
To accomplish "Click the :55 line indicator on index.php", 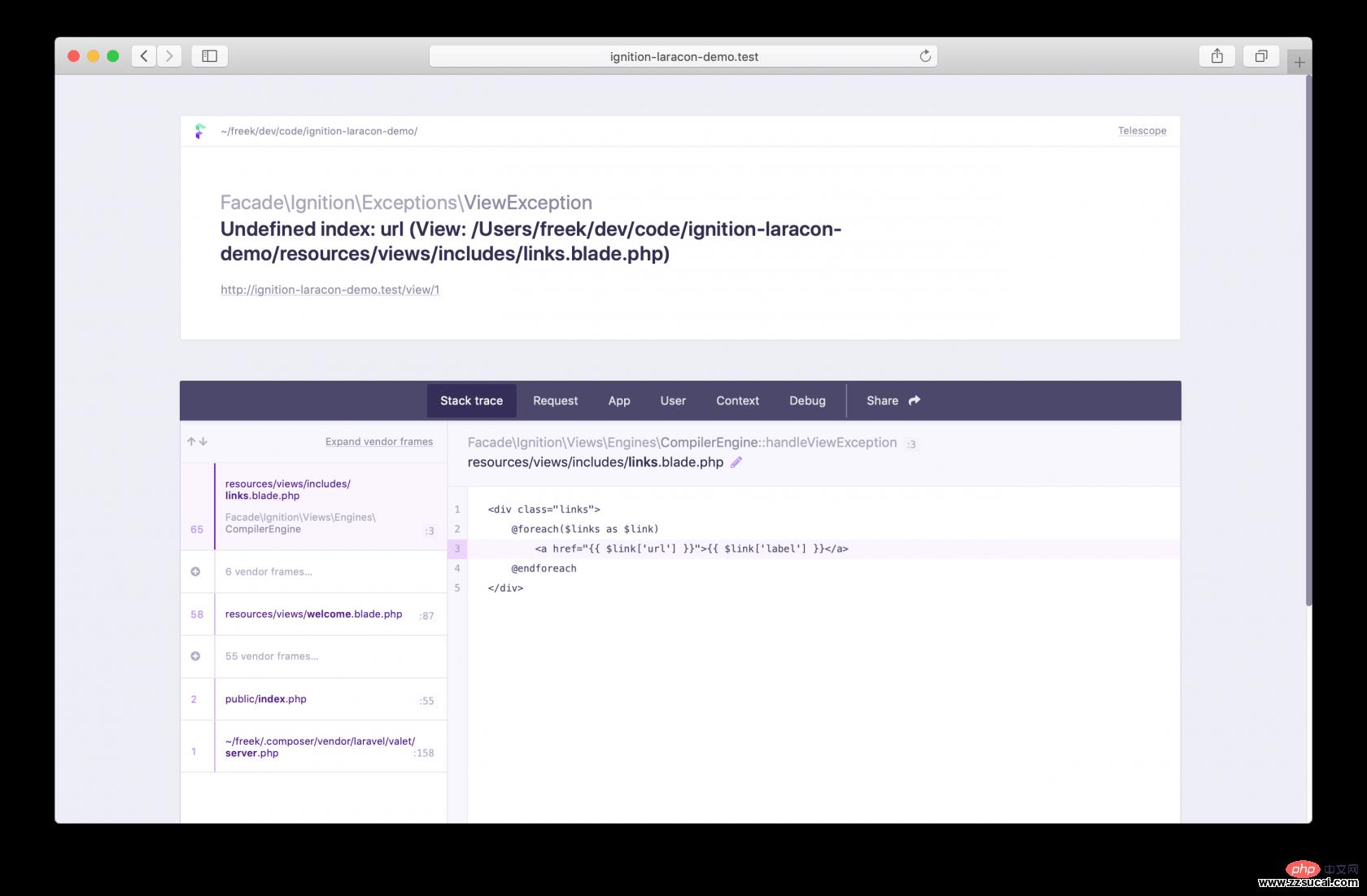I will tap(426, 701).
